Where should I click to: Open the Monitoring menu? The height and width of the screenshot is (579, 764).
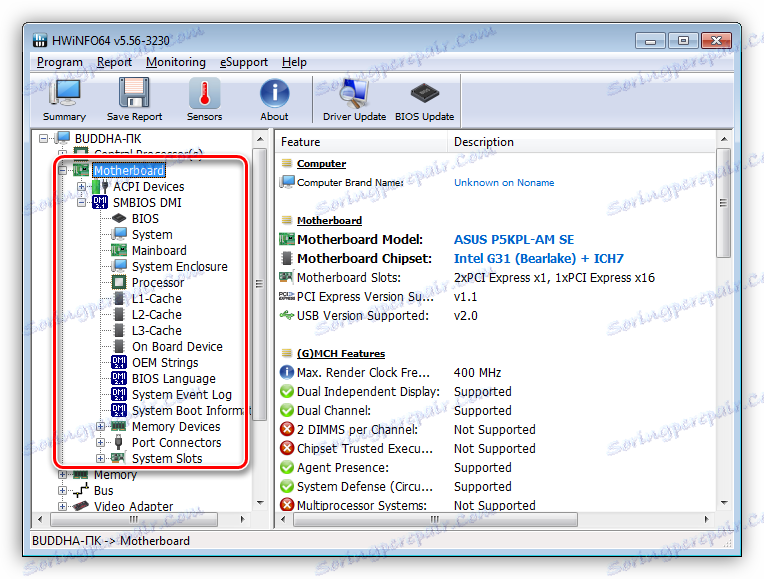(175, 62)
